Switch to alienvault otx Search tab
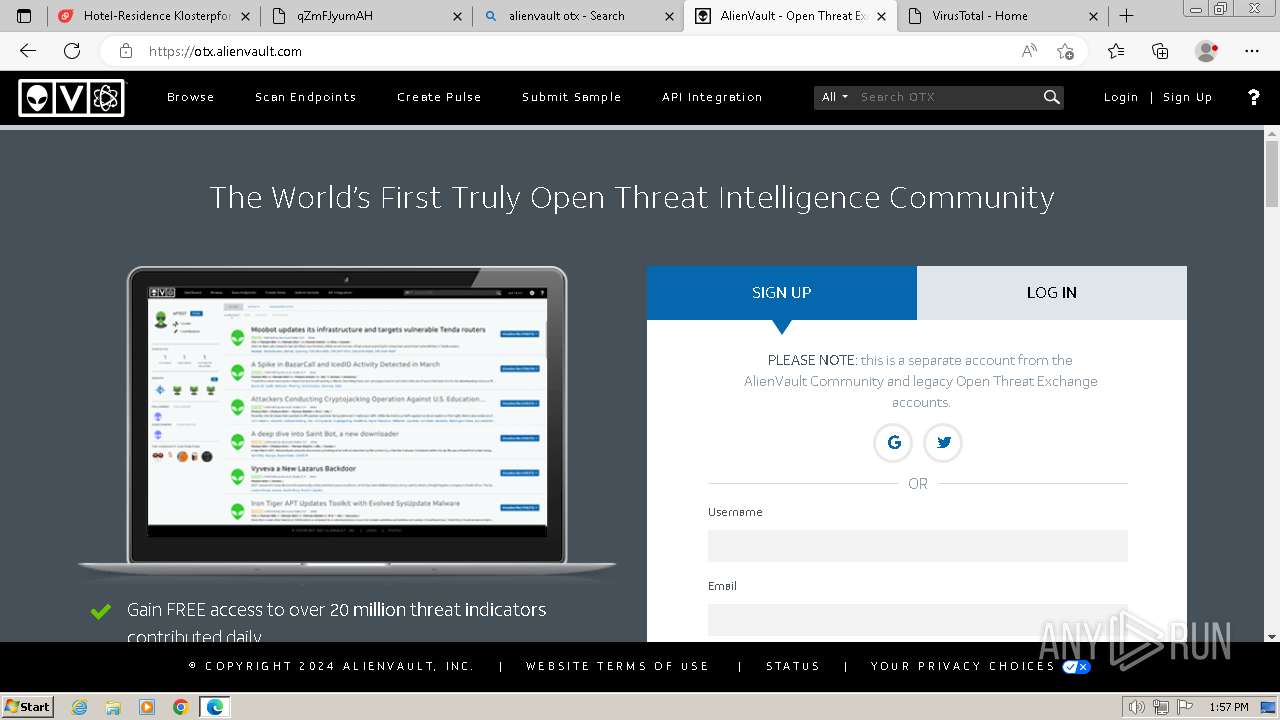 click(578, 16)
